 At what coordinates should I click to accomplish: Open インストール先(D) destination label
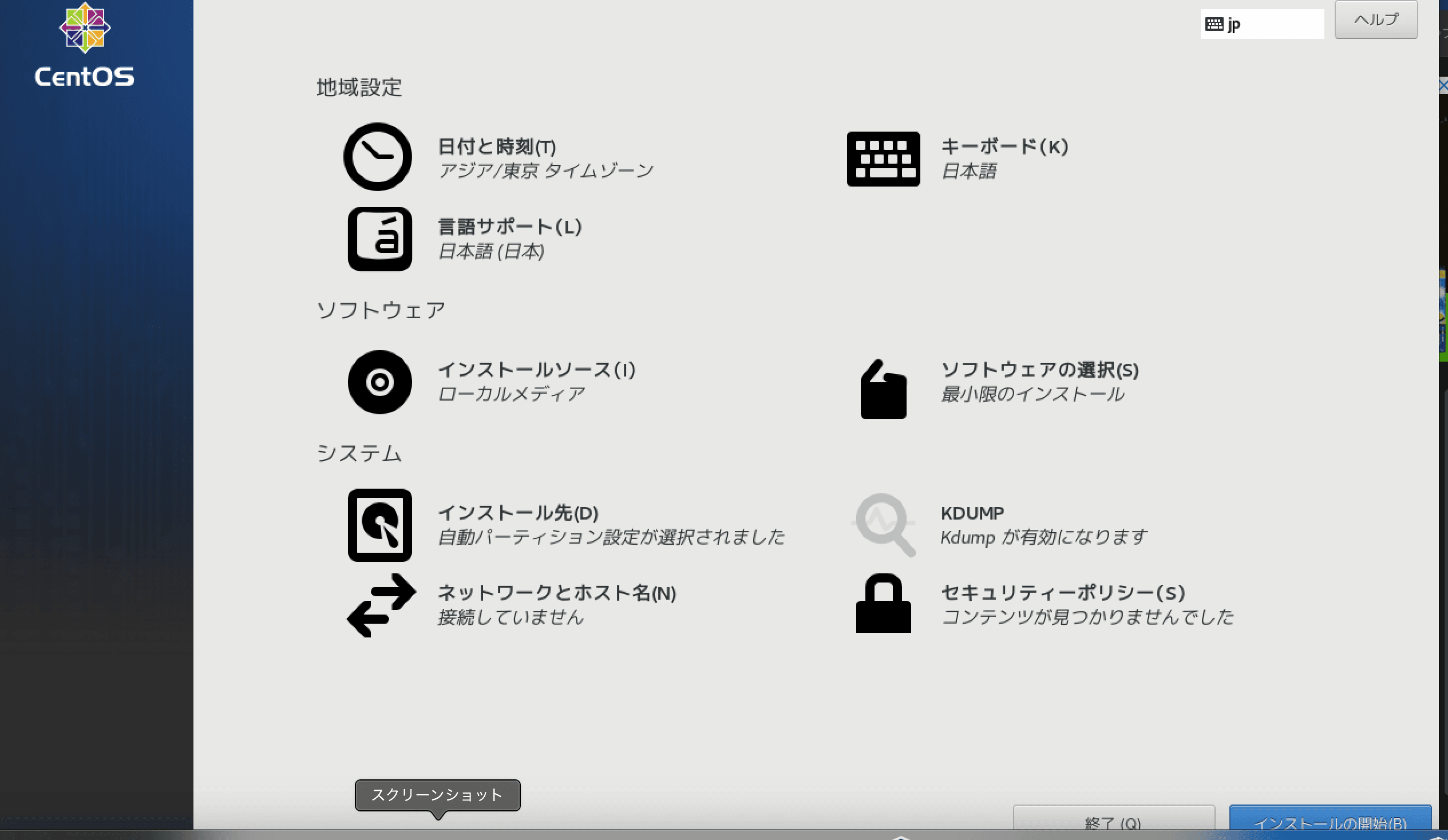tap(519, 513)
